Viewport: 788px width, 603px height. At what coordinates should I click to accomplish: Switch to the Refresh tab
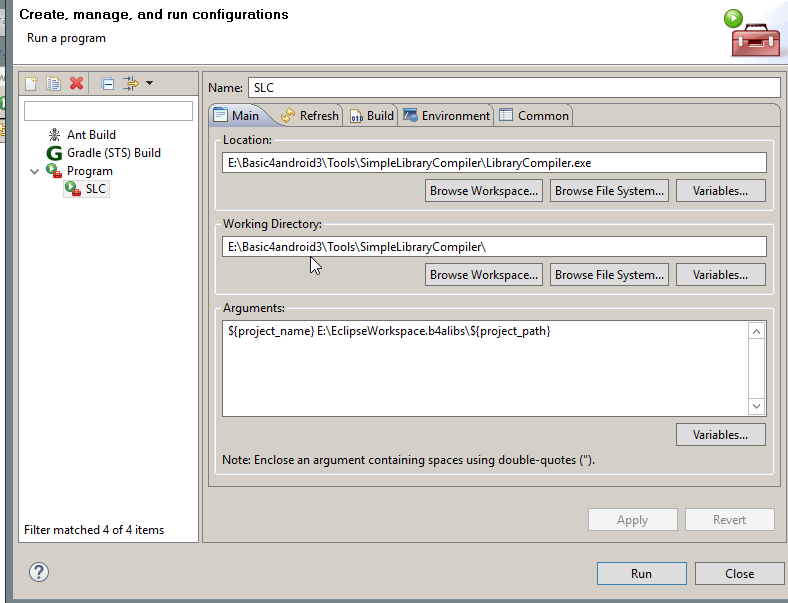pyautogui.click(x=310, y=116)
